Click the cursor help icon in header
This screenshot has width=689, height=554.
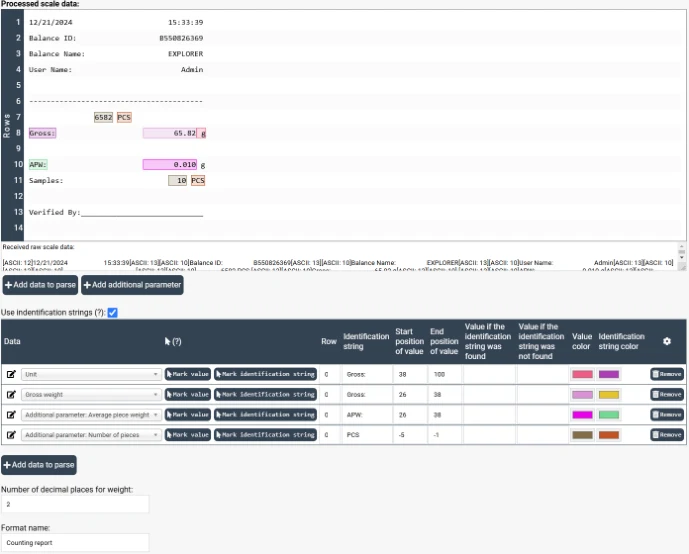173,341
